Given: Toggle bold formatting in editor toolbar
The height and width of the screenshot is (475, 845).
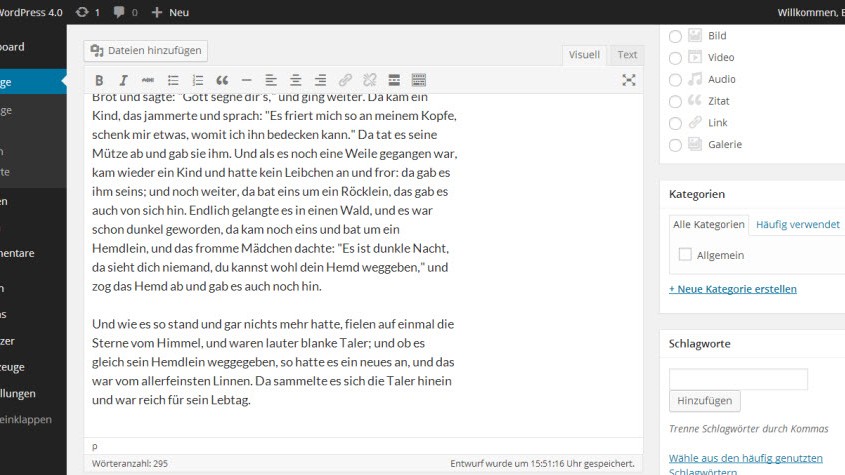Looking at the screenshot, I should click(99, 80).
